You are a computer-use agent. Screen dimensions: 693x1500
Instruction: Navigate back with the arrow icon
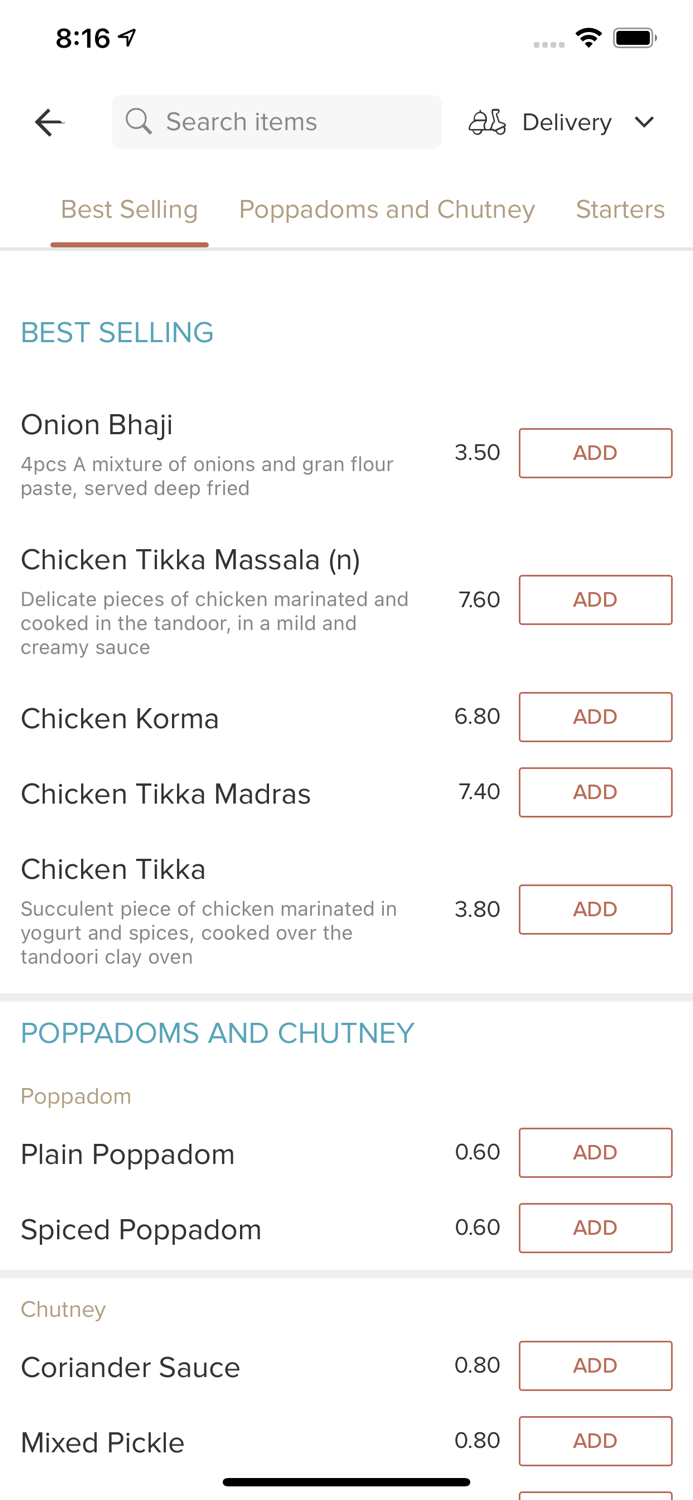pyautogui.click(x=48, y=122)
